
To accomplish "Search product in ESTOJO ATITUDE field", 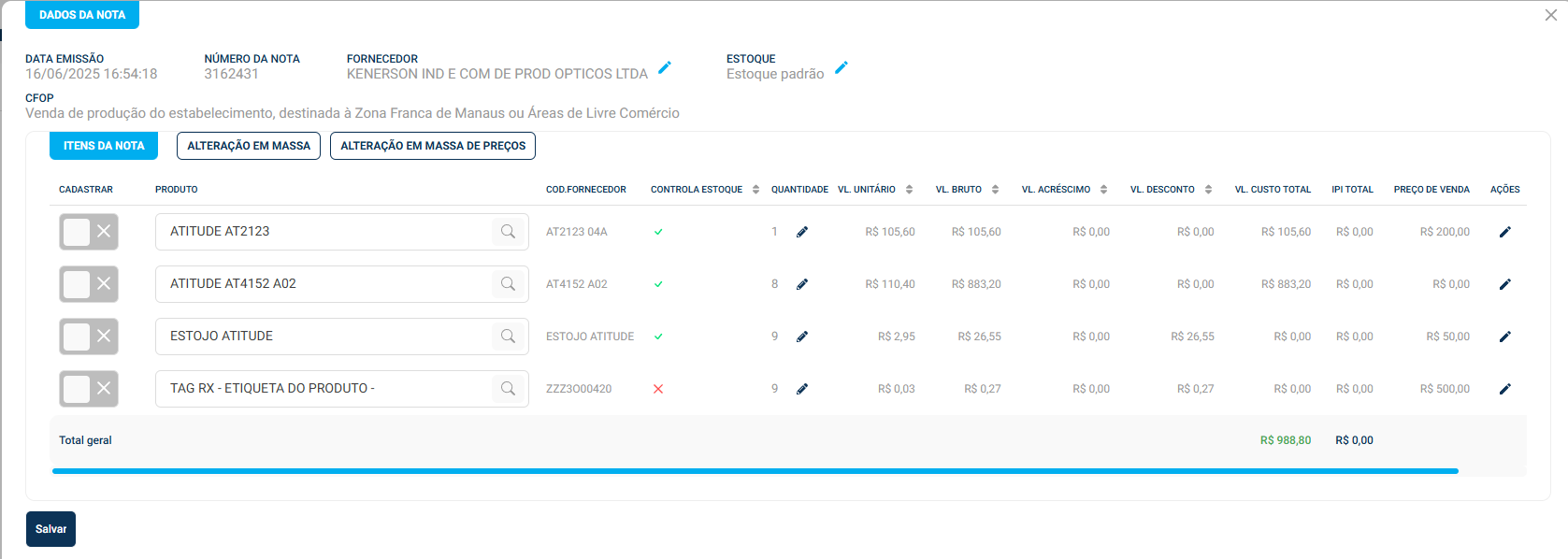I will 508,337.
